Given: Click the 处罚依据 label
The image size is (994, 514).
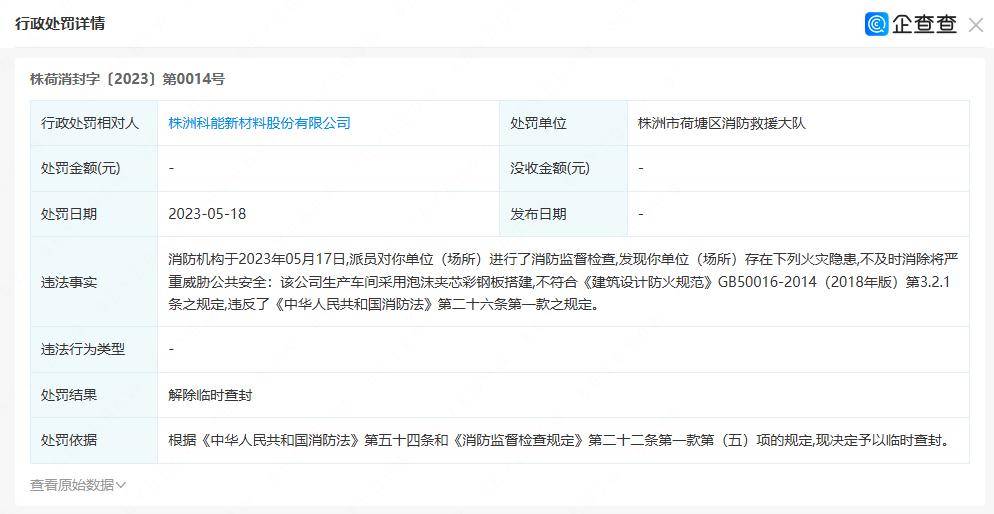Looking at the screenshot, I should (x=68, y=440).
